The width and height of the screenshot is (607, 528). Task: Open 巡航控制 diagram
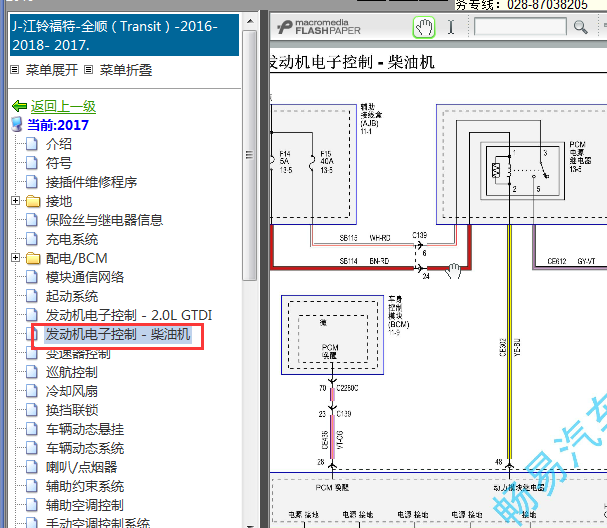[x=72, y=372]
